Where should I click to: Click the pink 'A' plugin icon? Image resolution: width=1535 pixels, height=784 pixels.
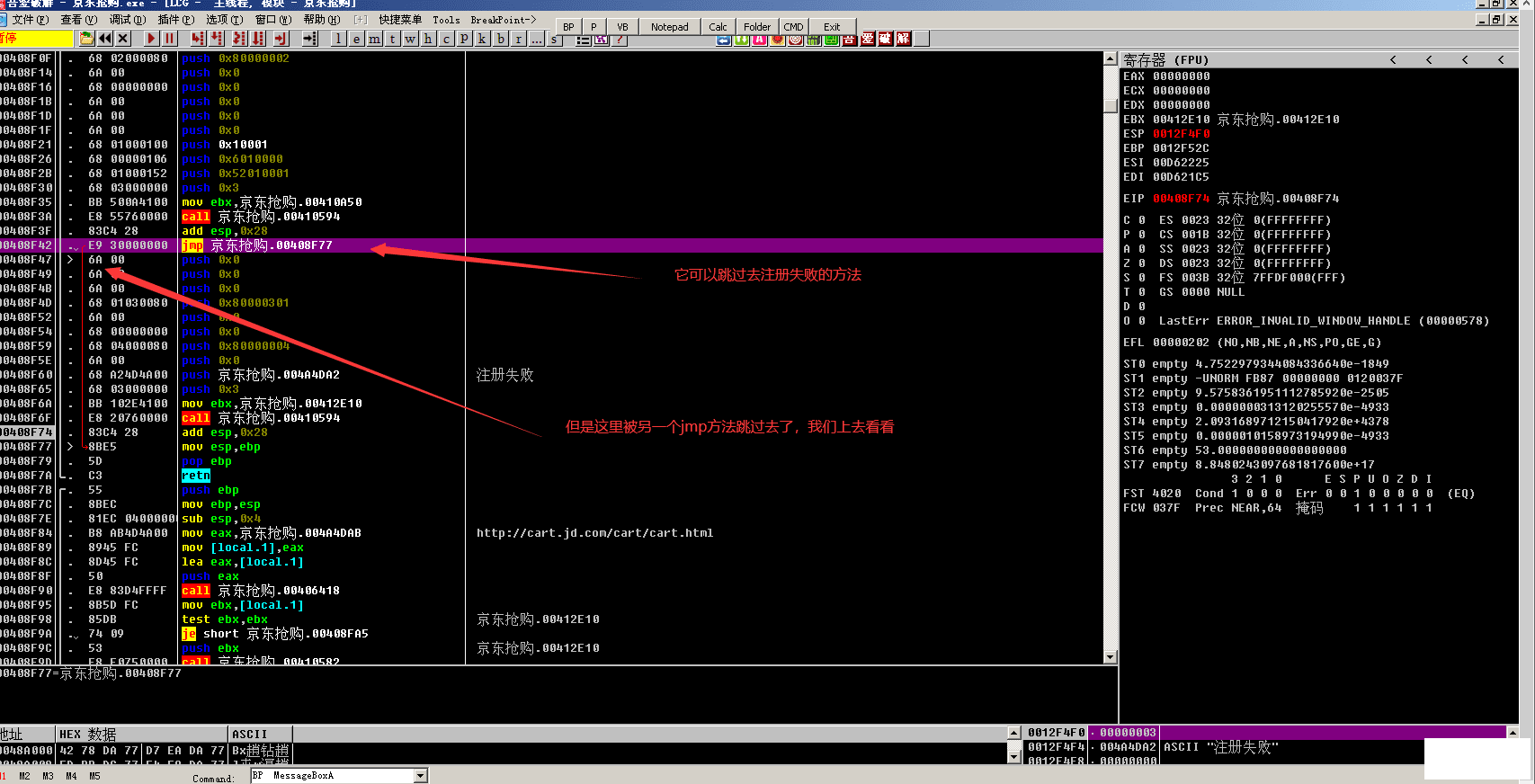[760, 39]
